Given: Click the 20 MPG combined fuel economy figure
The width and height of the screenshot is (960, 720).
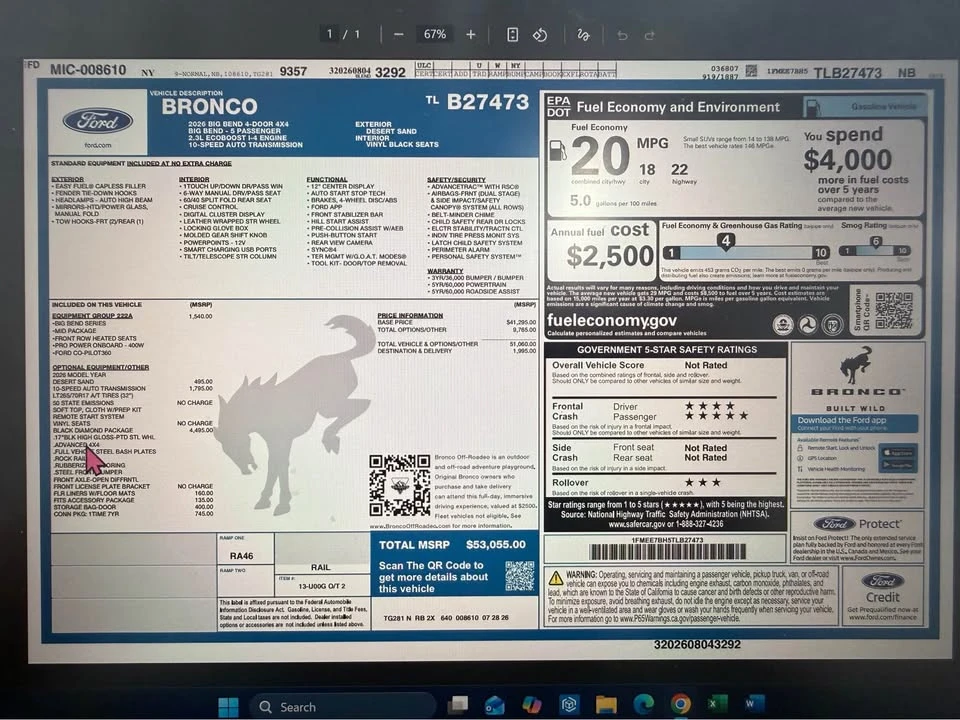Looking at the screenshot, I should tap(600, 156).
